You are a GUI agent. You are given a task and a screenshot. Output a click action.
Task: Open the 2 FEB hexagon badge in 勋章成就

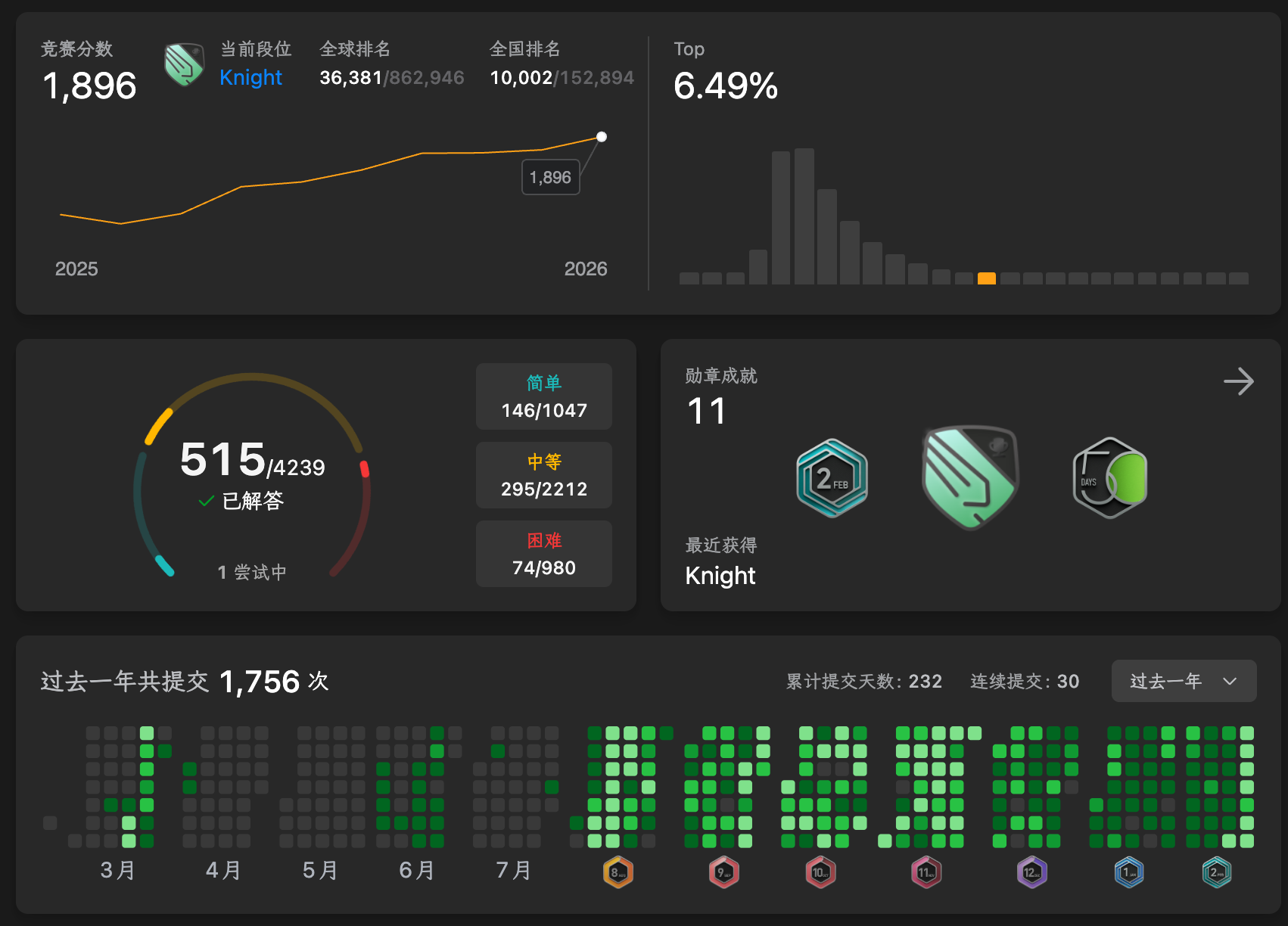(x=832, y=478)
